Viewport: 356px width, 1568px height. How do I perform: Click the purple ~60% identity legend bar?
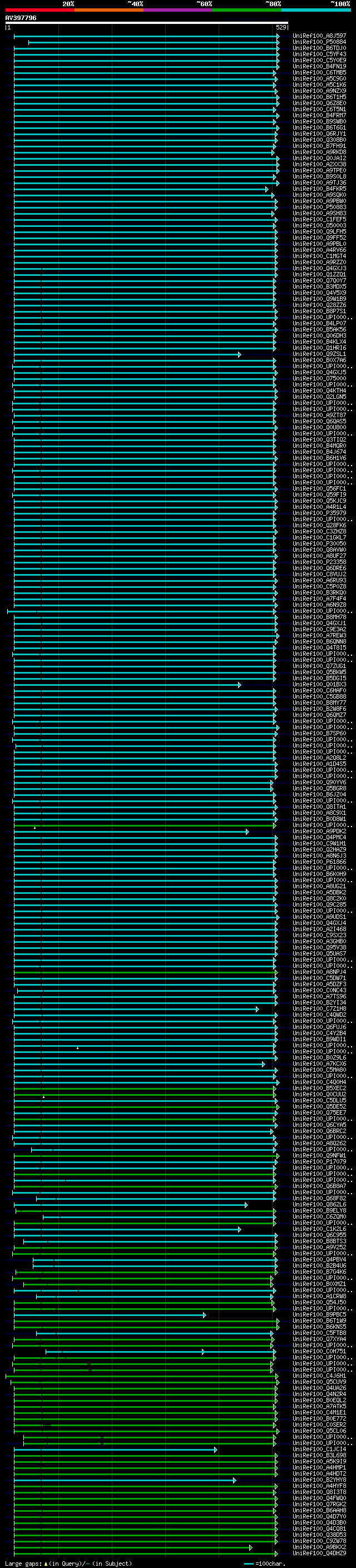click(179, 10)
